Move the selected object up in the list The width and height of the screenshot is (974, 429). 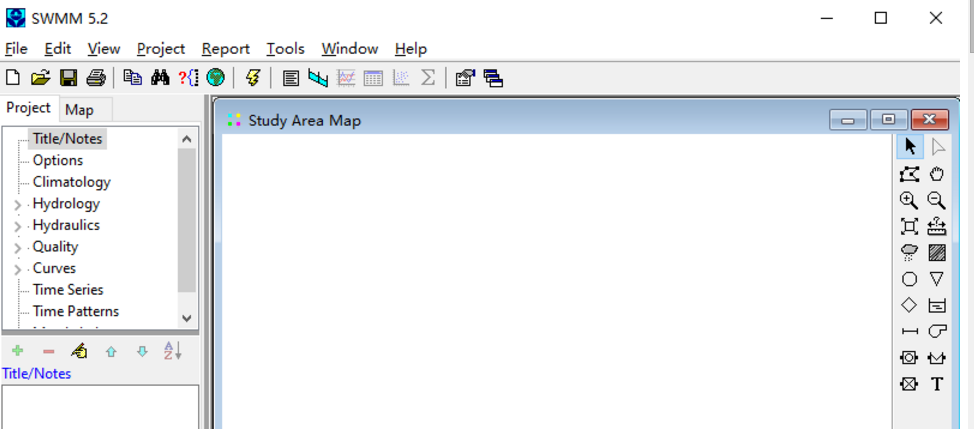111,352
